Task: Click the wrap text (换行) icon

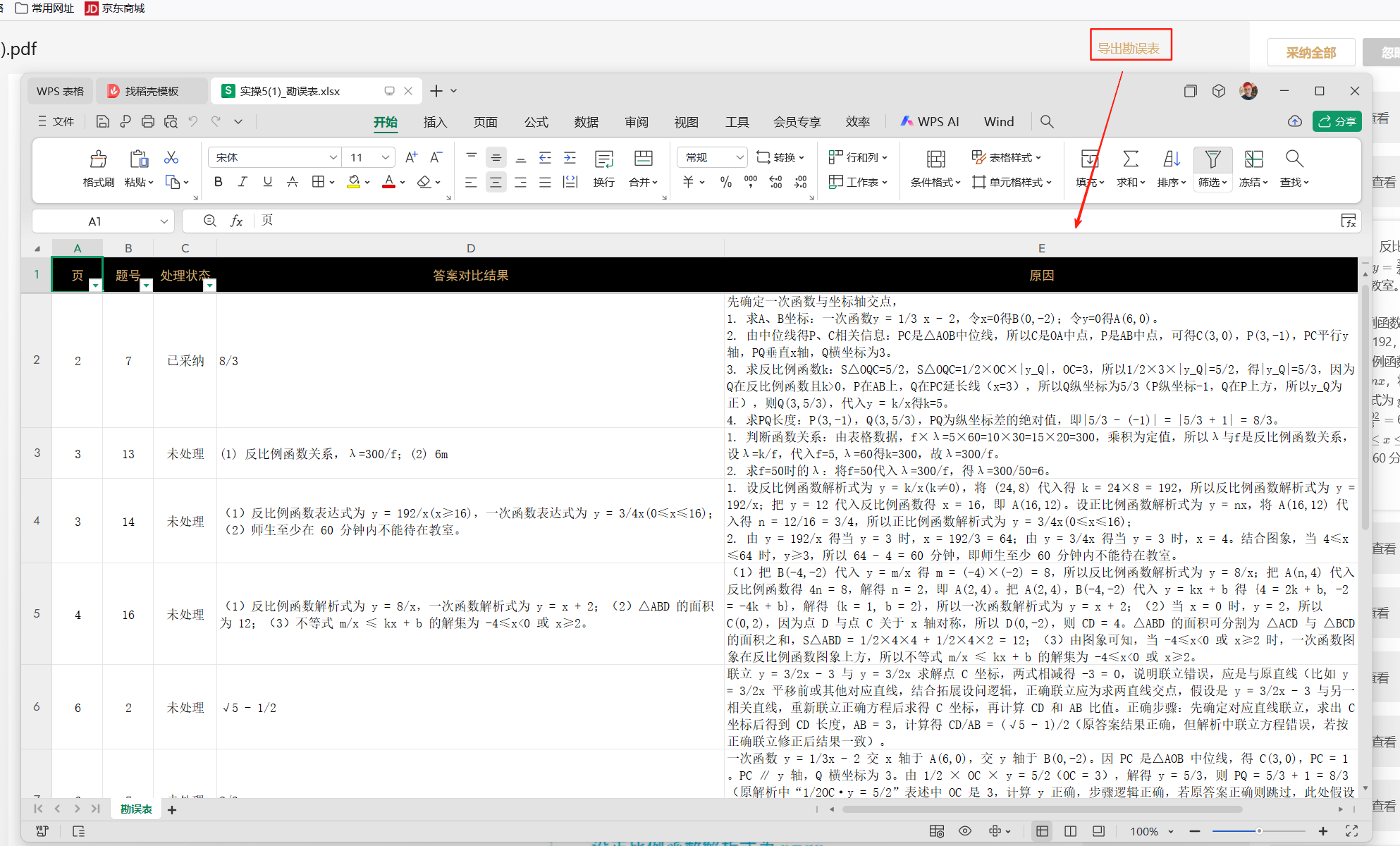Action: click(603, 159)
